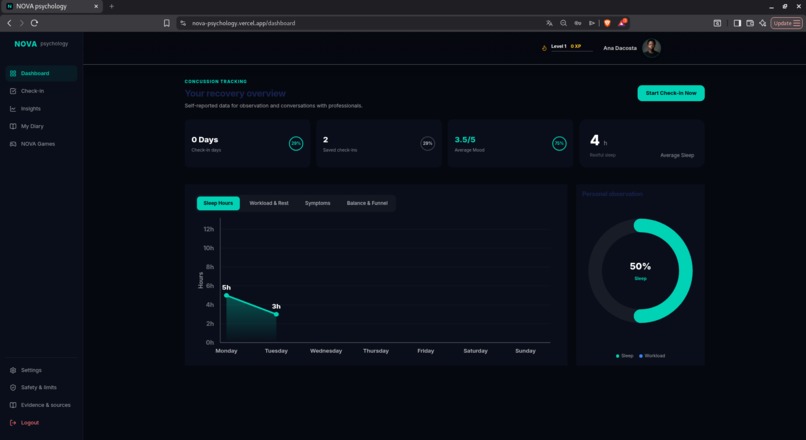
Task: Select the Sleep Hours chart tab
Action: [218, 203]
